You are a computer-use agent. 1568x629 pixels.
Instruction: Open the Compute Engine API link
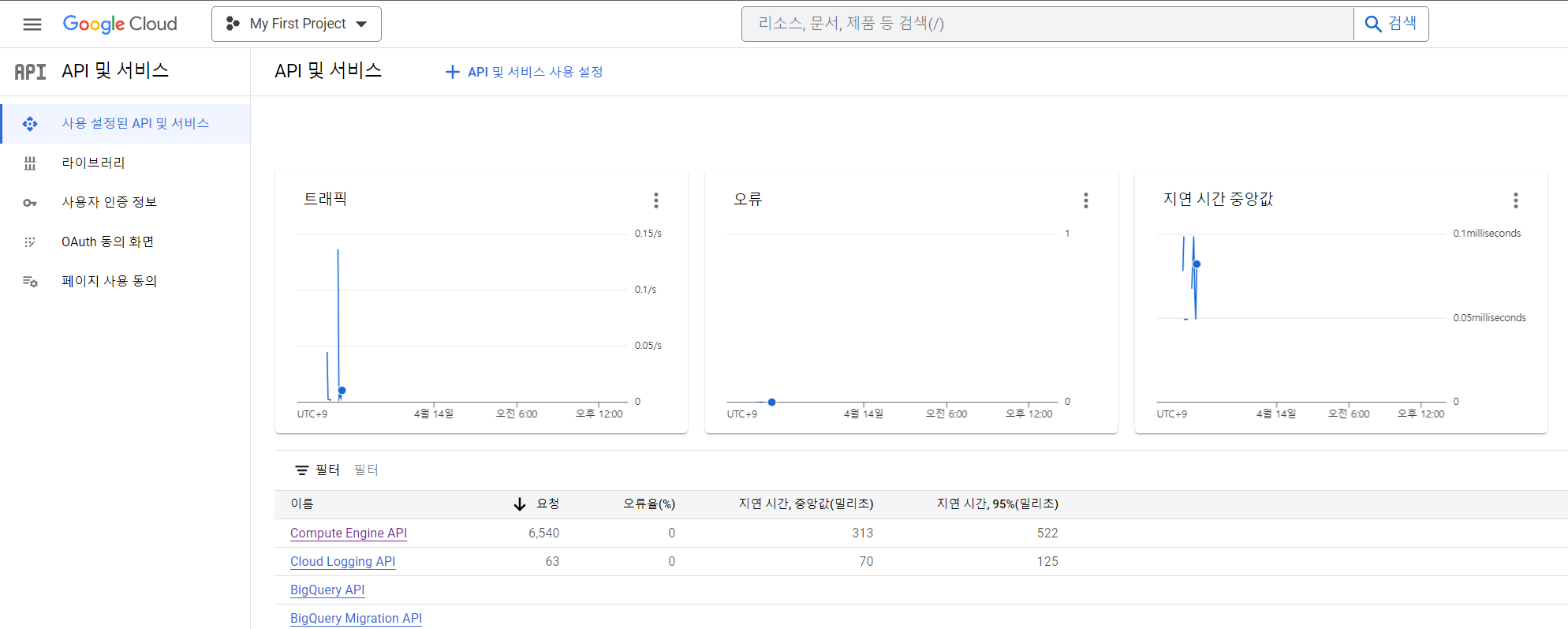pyautogui.click(x=349, y=534)
